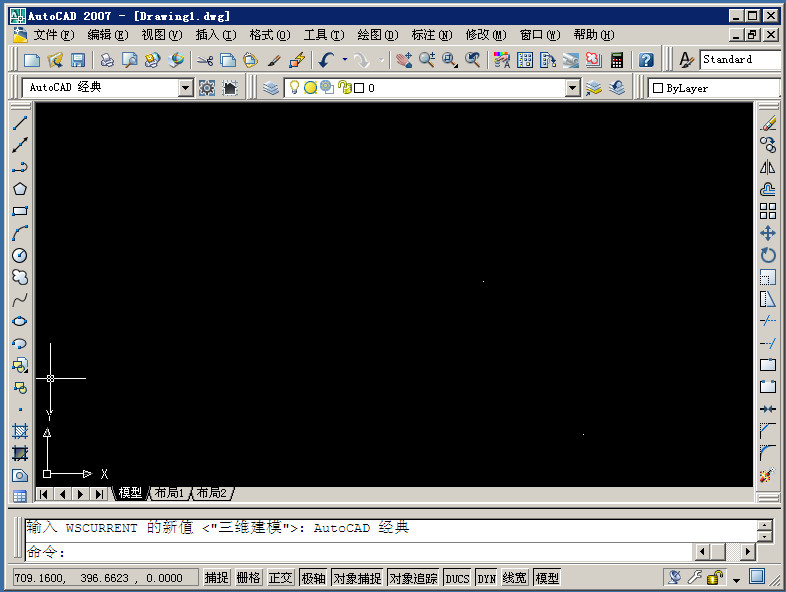Viewport: 786px width, 592px height.
Task: Toggle 捕捉 snap mode in status bar
Action: [217, 578]
